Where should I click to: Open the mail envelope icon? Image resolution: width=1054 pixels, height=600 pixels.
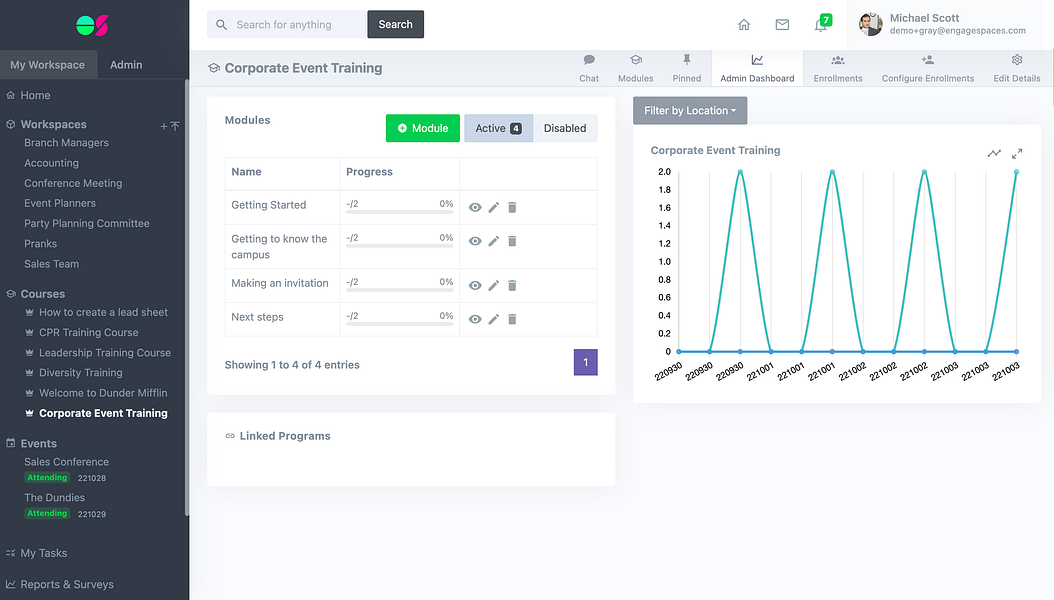coord(782,25)
